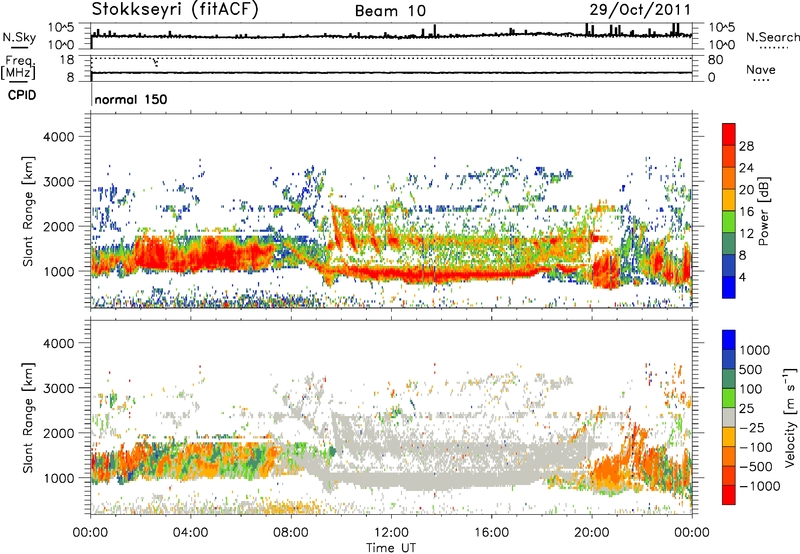800x554 pixels.
Task: Click the 20:00 time axis label
Action: 592,533
